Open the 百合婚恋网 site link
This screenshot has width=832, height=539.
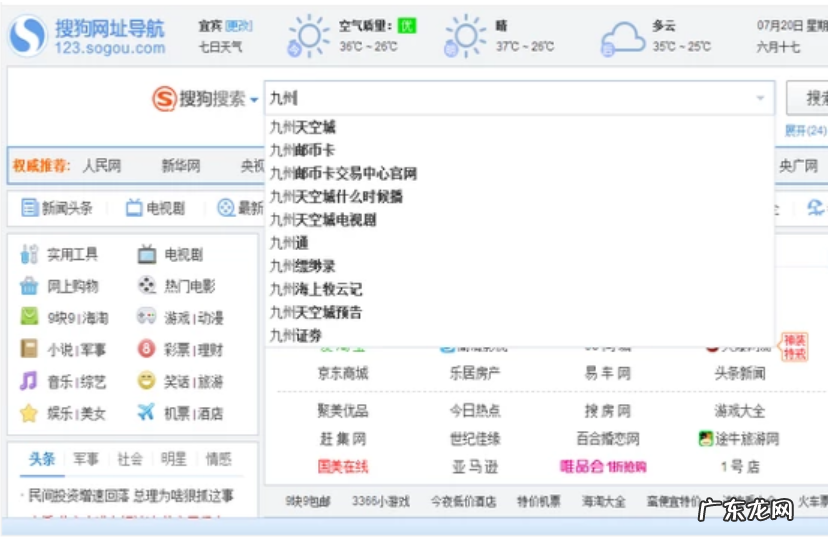[608, 439]
